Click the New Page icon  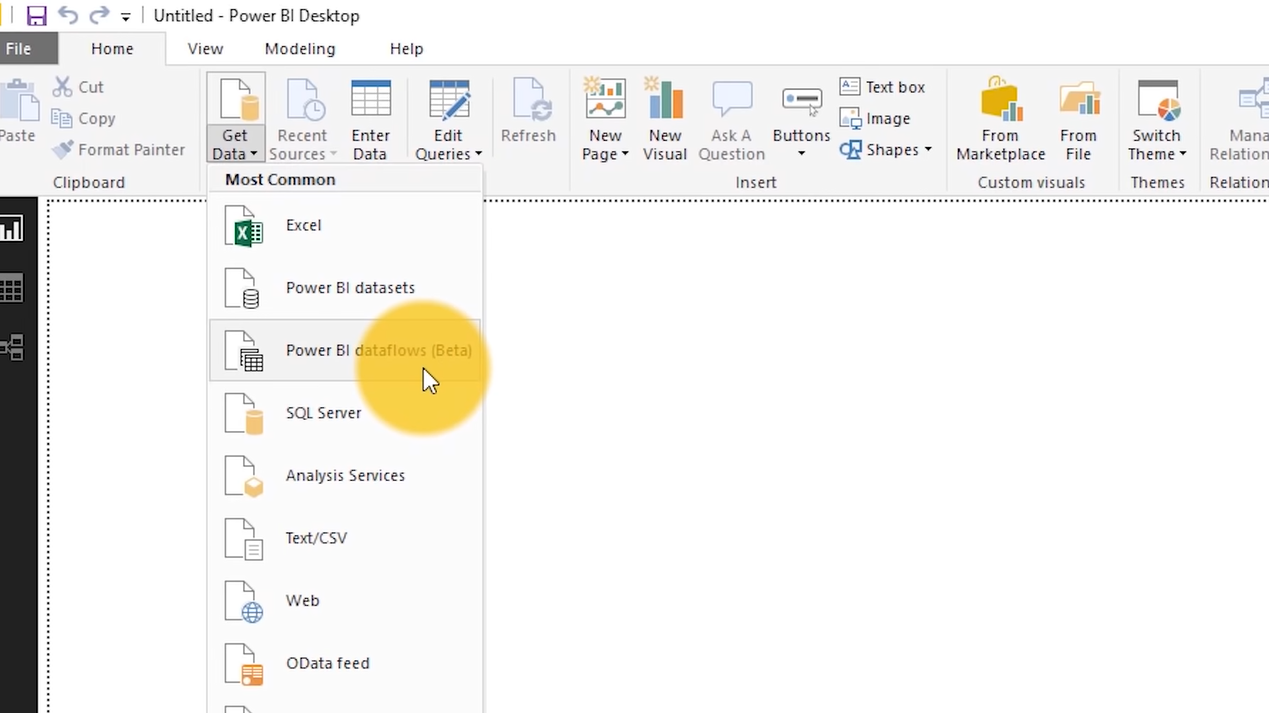(605, 100)
